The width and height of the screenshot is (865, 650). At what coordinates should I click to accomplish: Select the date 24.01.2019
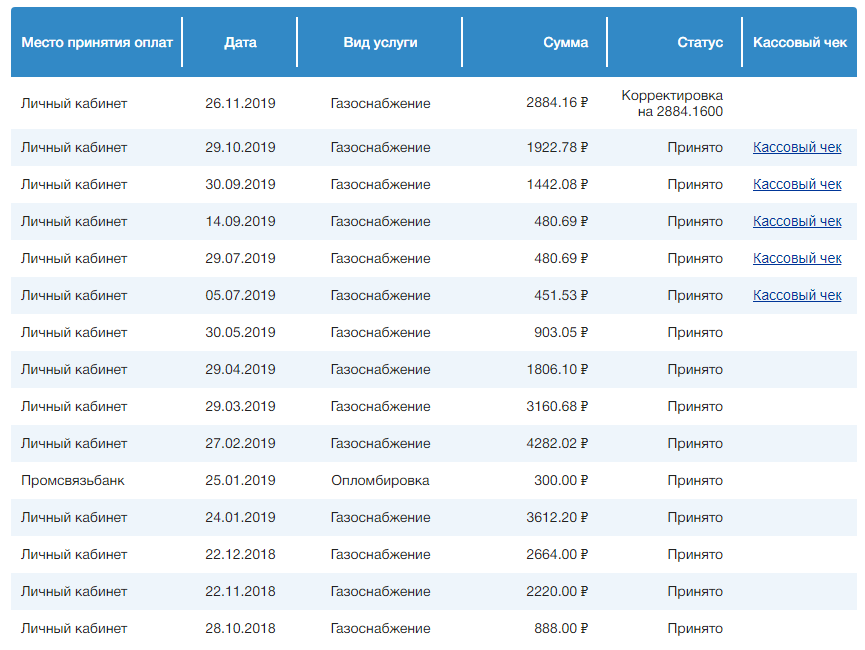point(240,517)
